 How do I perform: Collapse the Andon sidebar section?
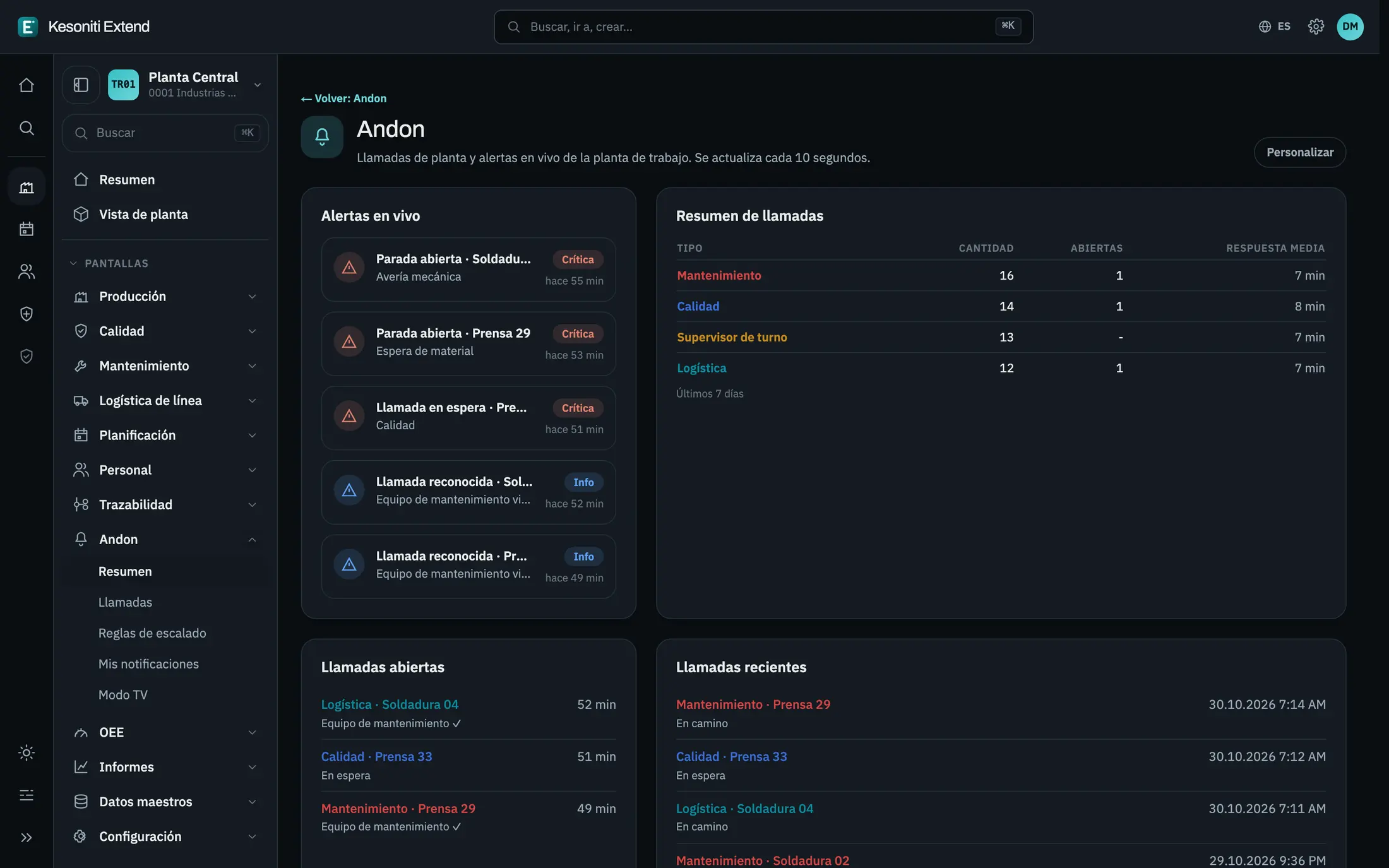coord(165,539)
